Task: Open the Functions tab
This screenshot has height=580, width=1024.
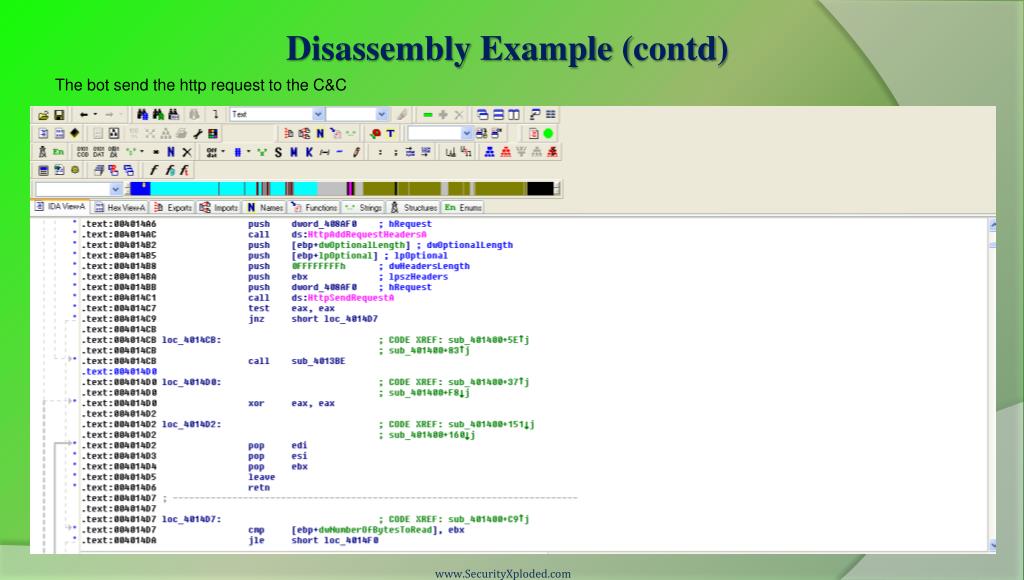Action: point(314,208)
